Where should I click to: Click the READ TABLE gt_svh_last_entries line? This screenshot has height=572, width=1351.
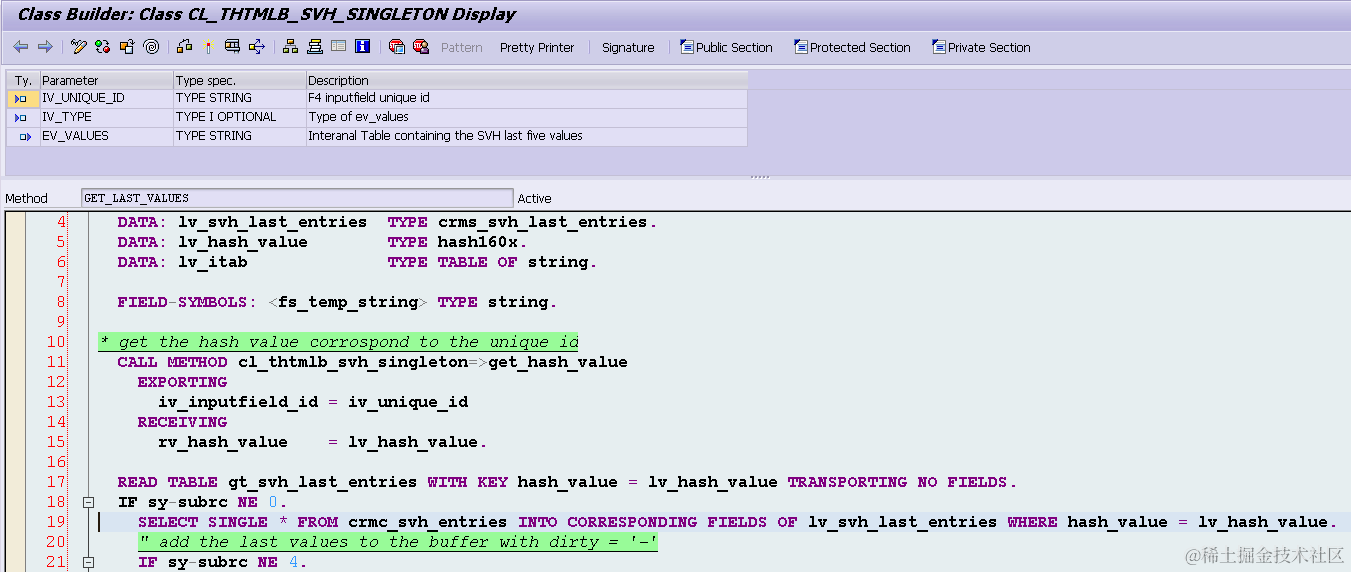pyautogui.click(x=567, y=482)
